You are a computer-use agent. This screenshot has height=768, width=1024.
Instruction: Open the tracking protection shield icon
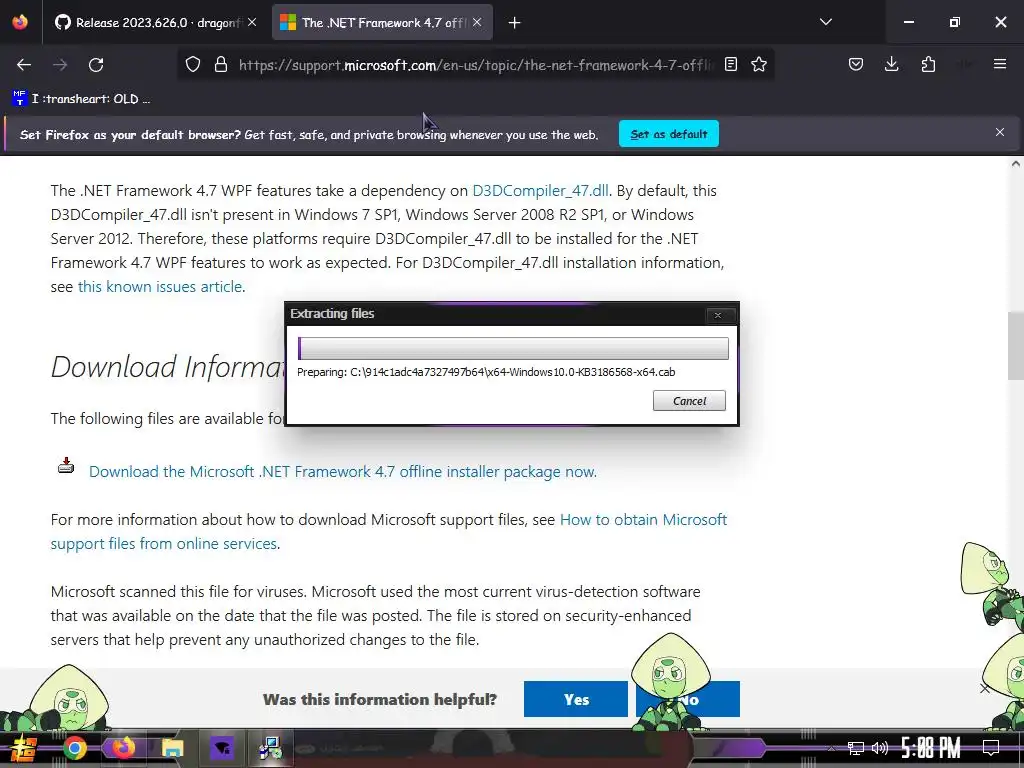(x=193, y=65)
